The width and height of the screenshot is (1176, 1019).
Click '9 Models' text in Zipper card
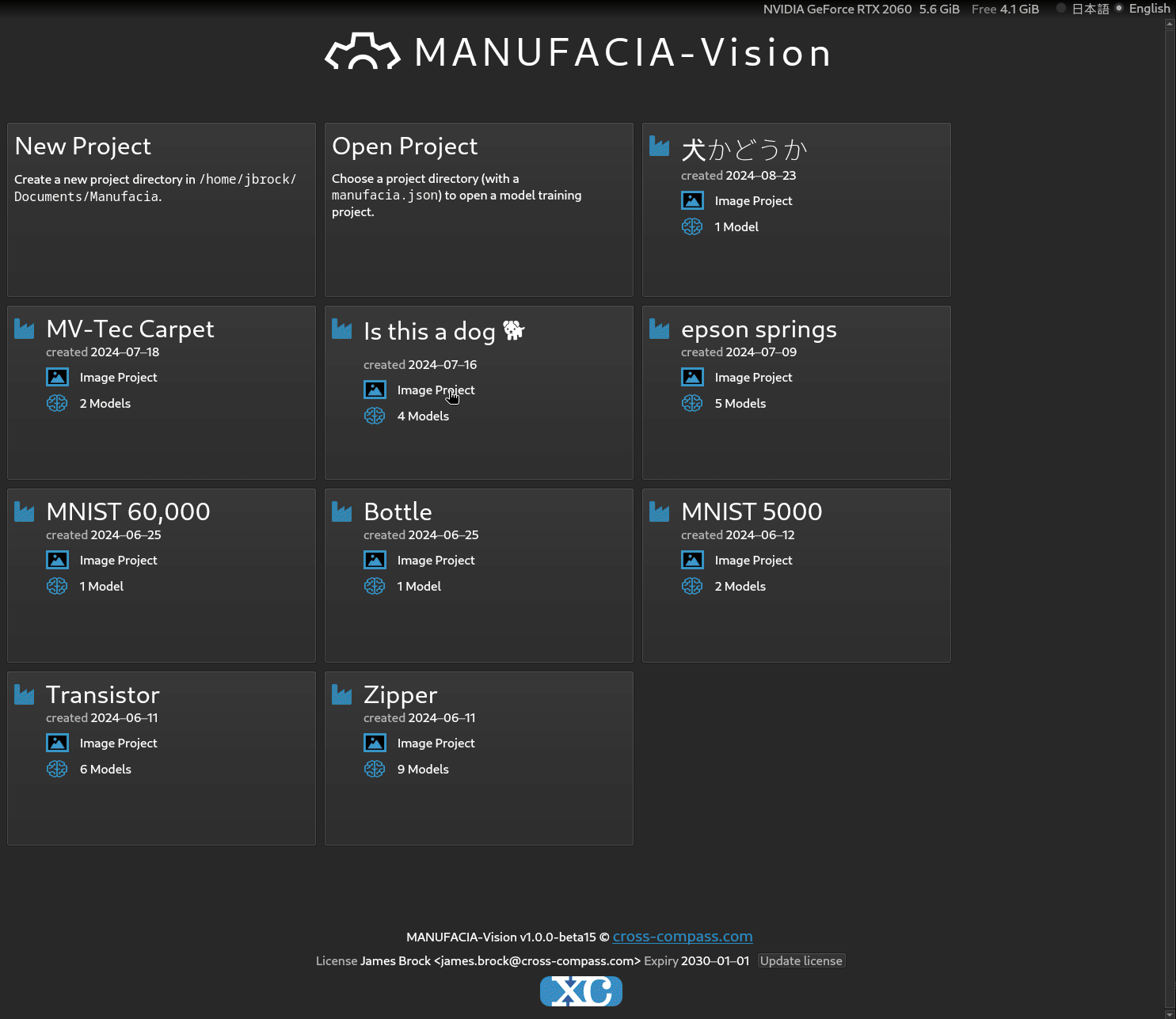tap(423, 769)
